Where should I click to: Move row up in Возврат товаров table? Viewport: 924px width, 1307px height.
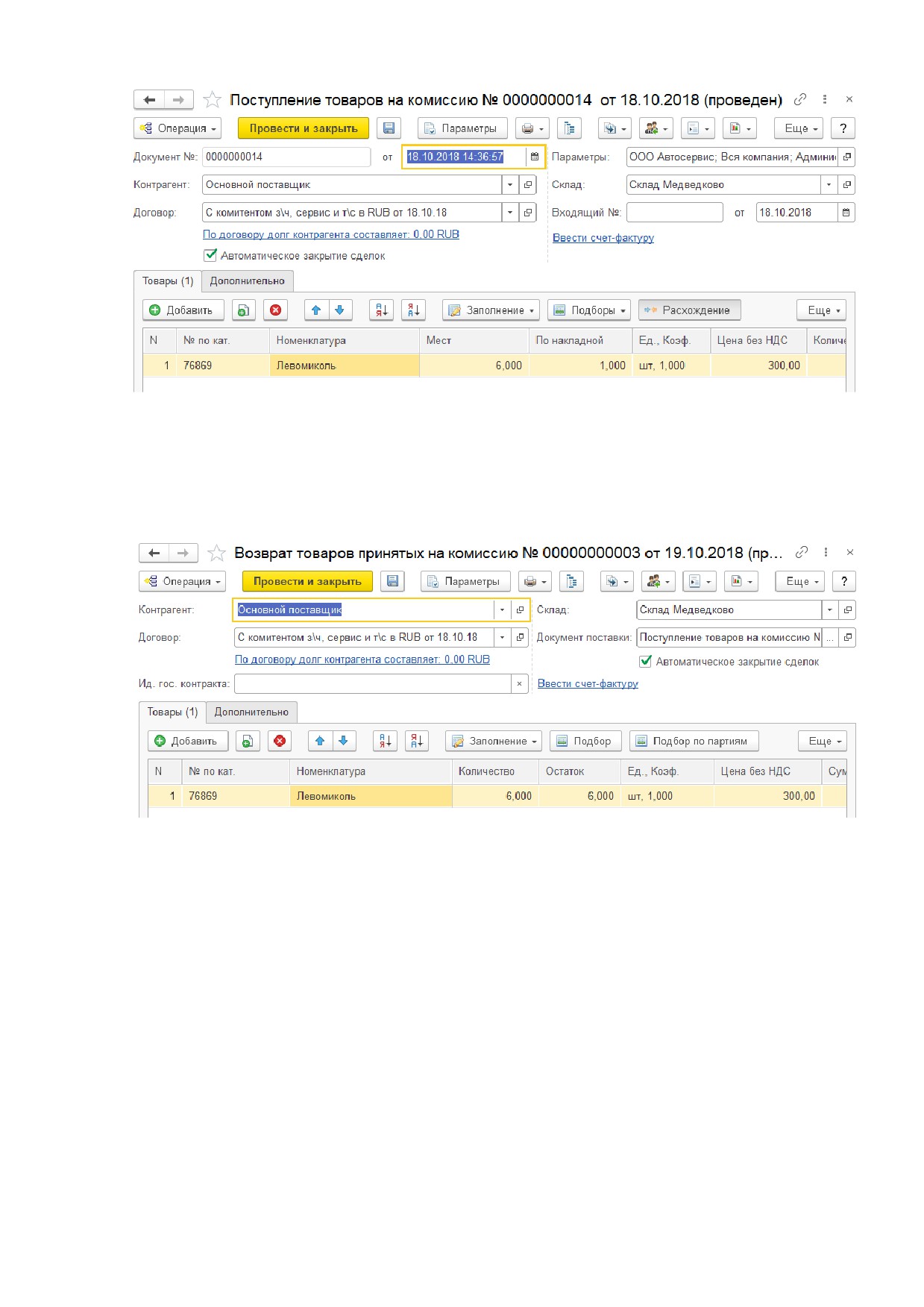(x=320, y=741)
